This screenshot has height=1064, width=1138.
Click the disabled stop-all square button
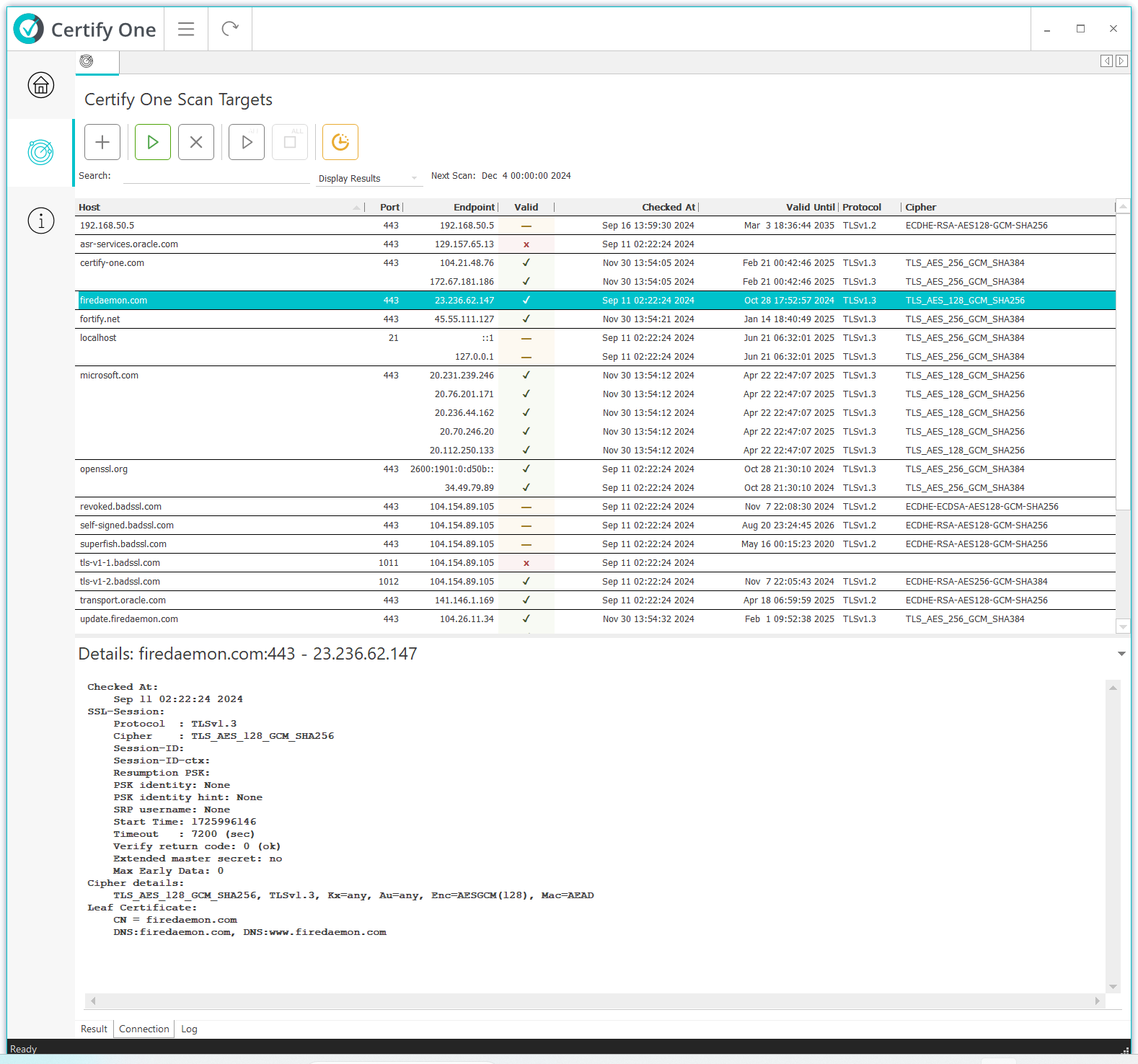click(290, 142)
